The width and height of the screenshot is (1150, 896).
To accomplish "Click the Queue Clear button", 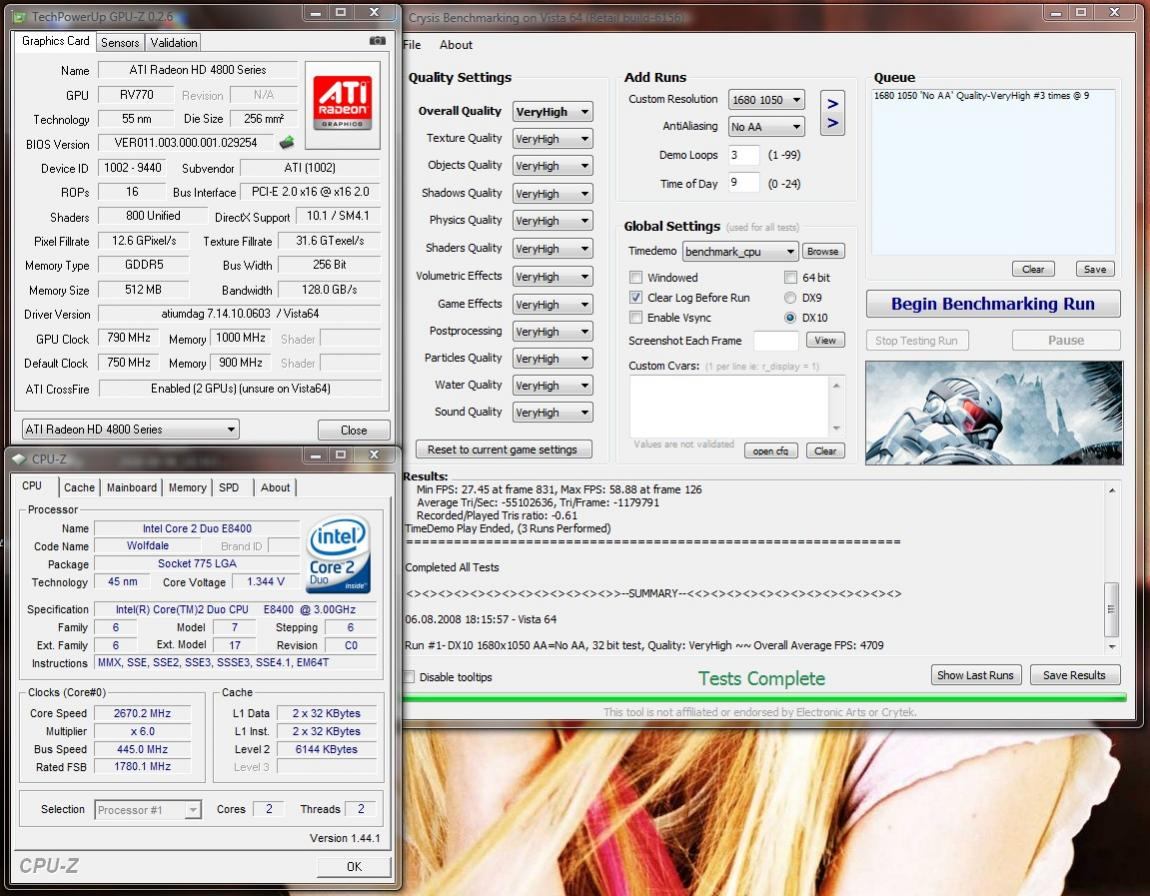I will point(1033,269).
